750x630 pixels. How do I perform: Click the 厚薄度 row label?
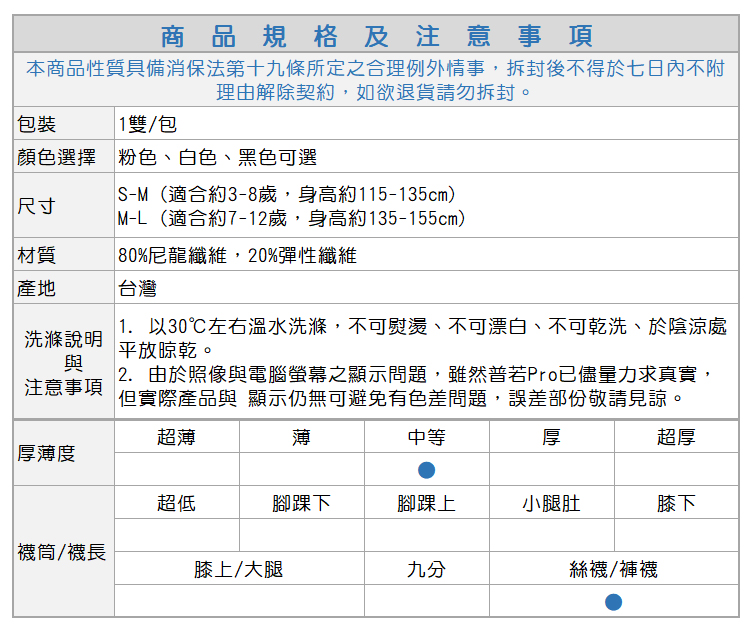47,453
